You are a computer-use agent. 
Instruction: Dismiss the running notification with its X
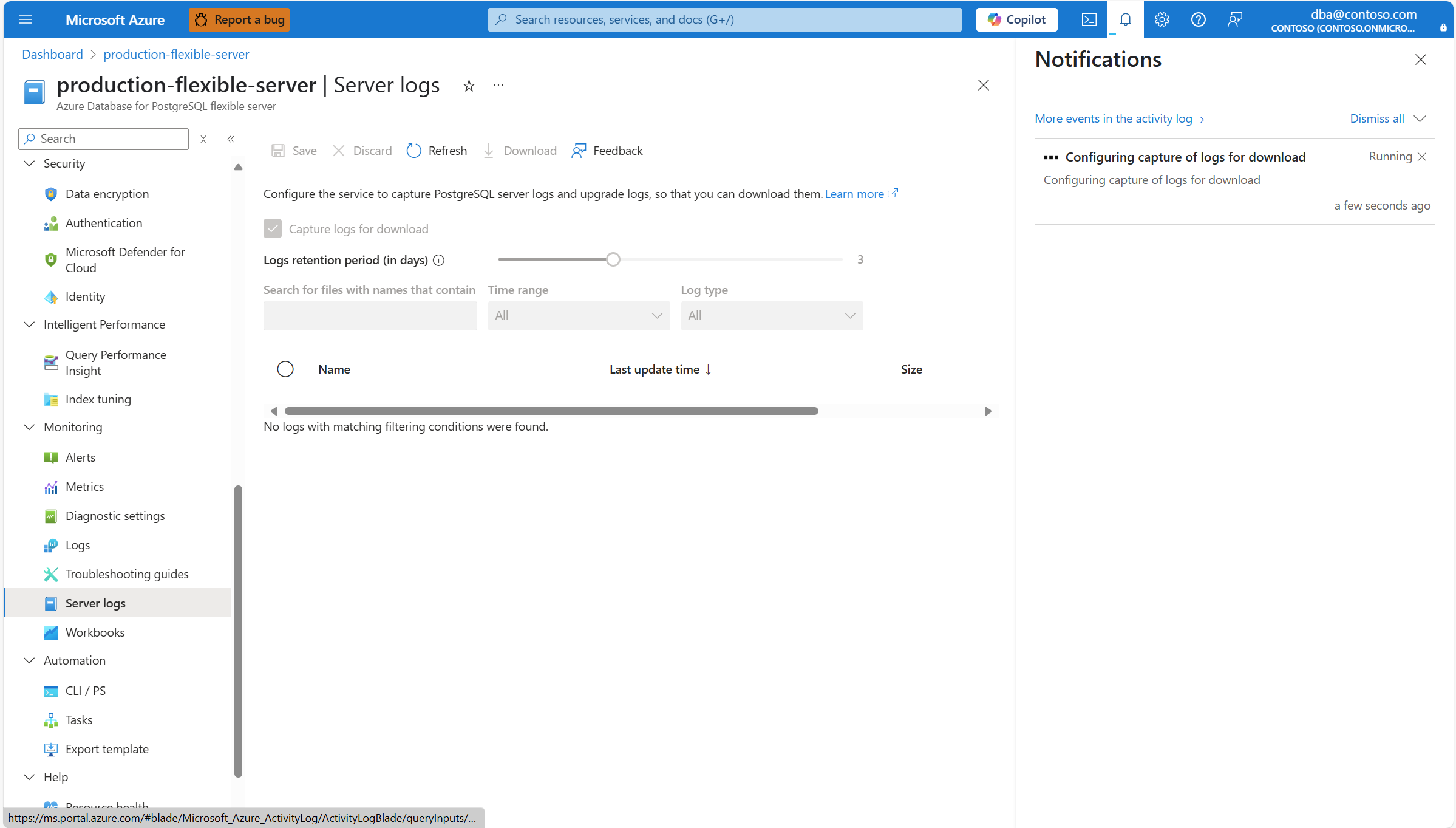(x=1421, y=157)
